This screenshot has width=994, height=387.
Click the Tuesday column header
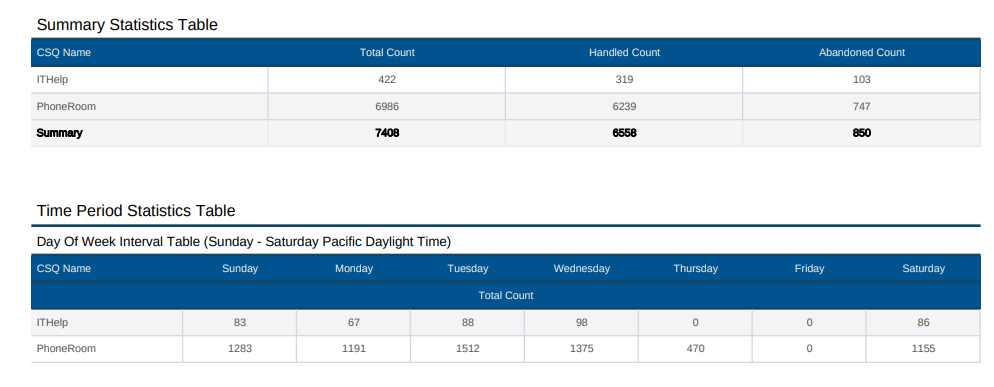[x=468, y=268]
